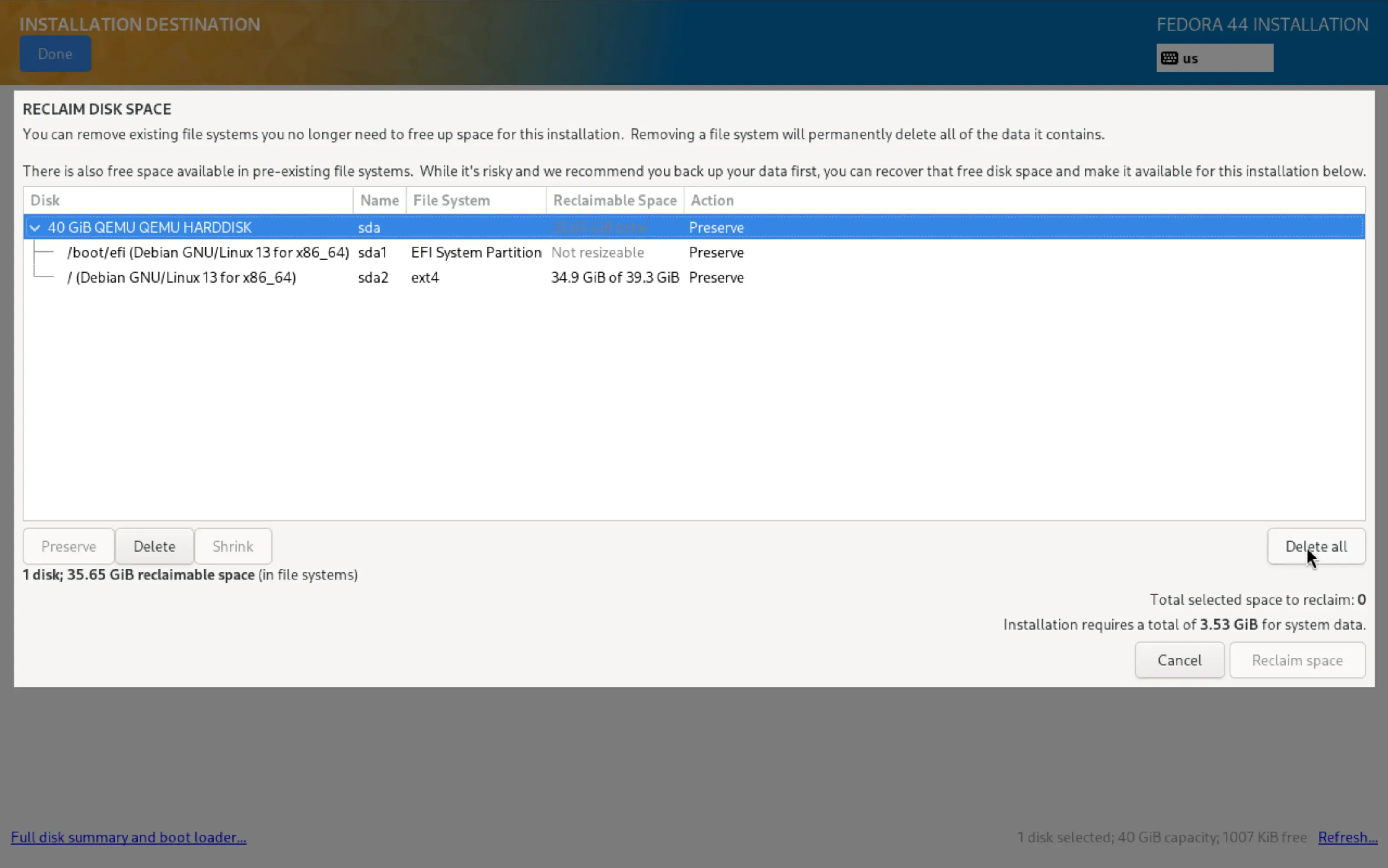Click the Refresh... link
Screen dimensions: 1388x868
[1348, 837]
